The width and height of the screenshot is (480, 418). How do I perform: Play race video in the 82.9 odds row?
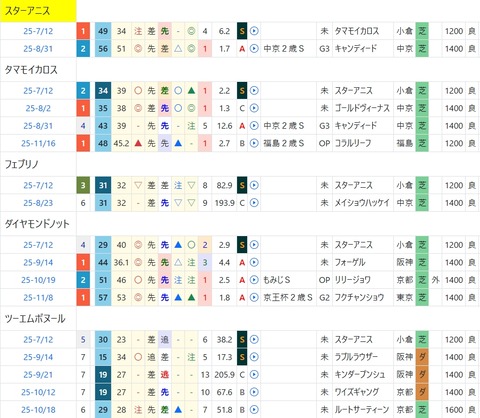coord(254,185)
